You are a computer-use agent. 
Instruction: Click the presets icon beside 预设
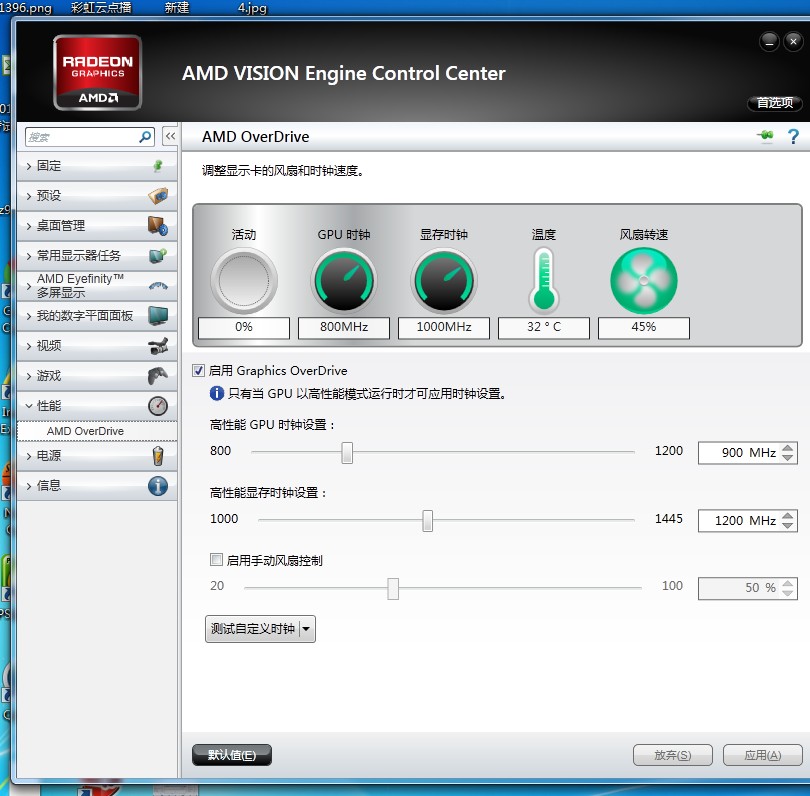(158, 196)
